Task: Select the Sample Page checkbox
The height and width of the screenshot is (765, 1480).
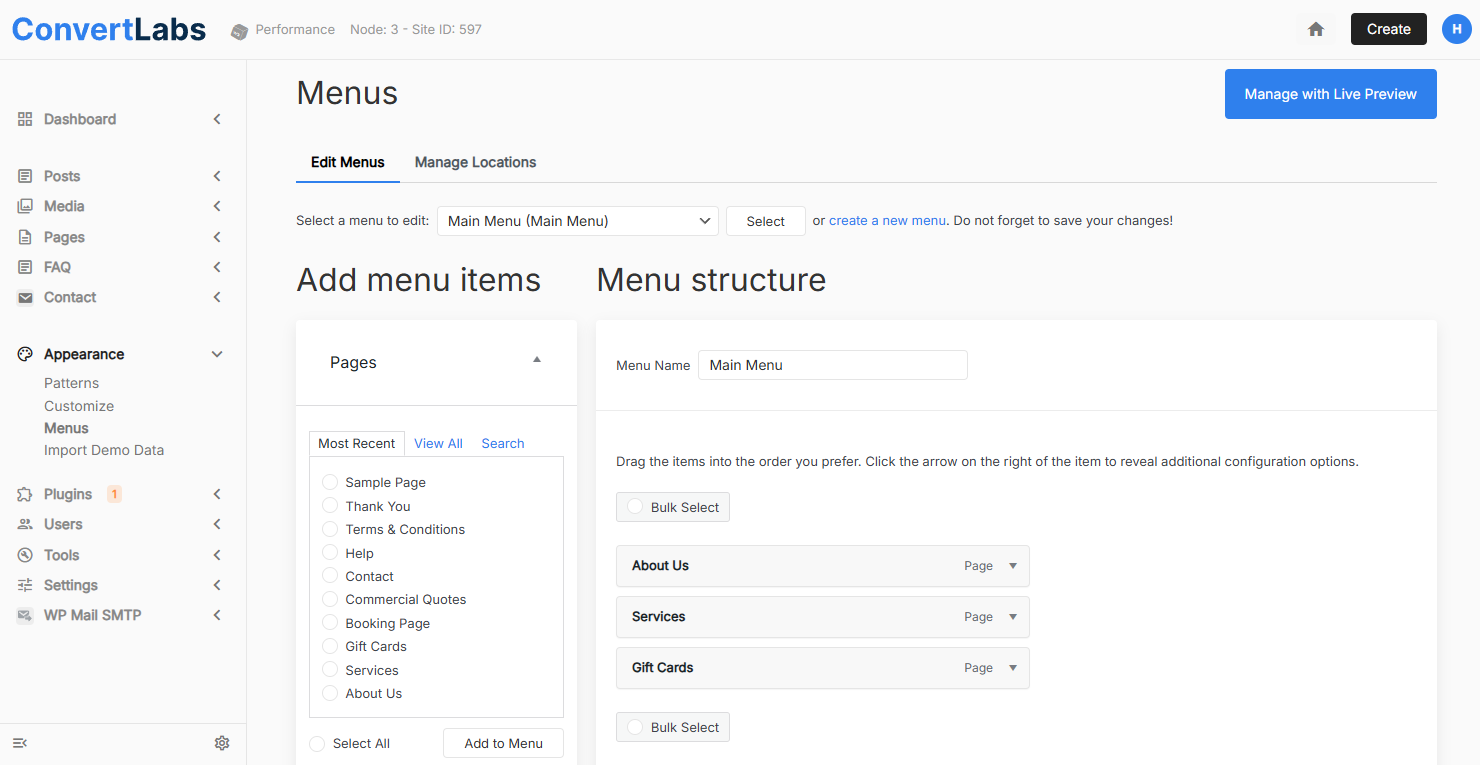Action: pos(330,482)
